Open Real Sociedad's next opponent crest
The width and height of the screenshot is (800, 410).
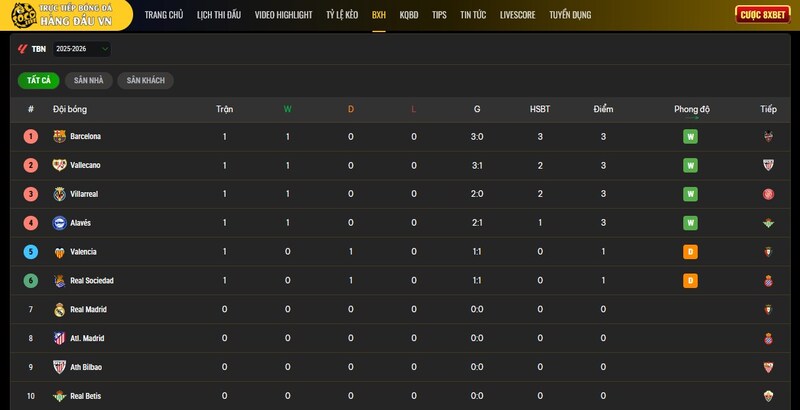[x=768, y=280]
